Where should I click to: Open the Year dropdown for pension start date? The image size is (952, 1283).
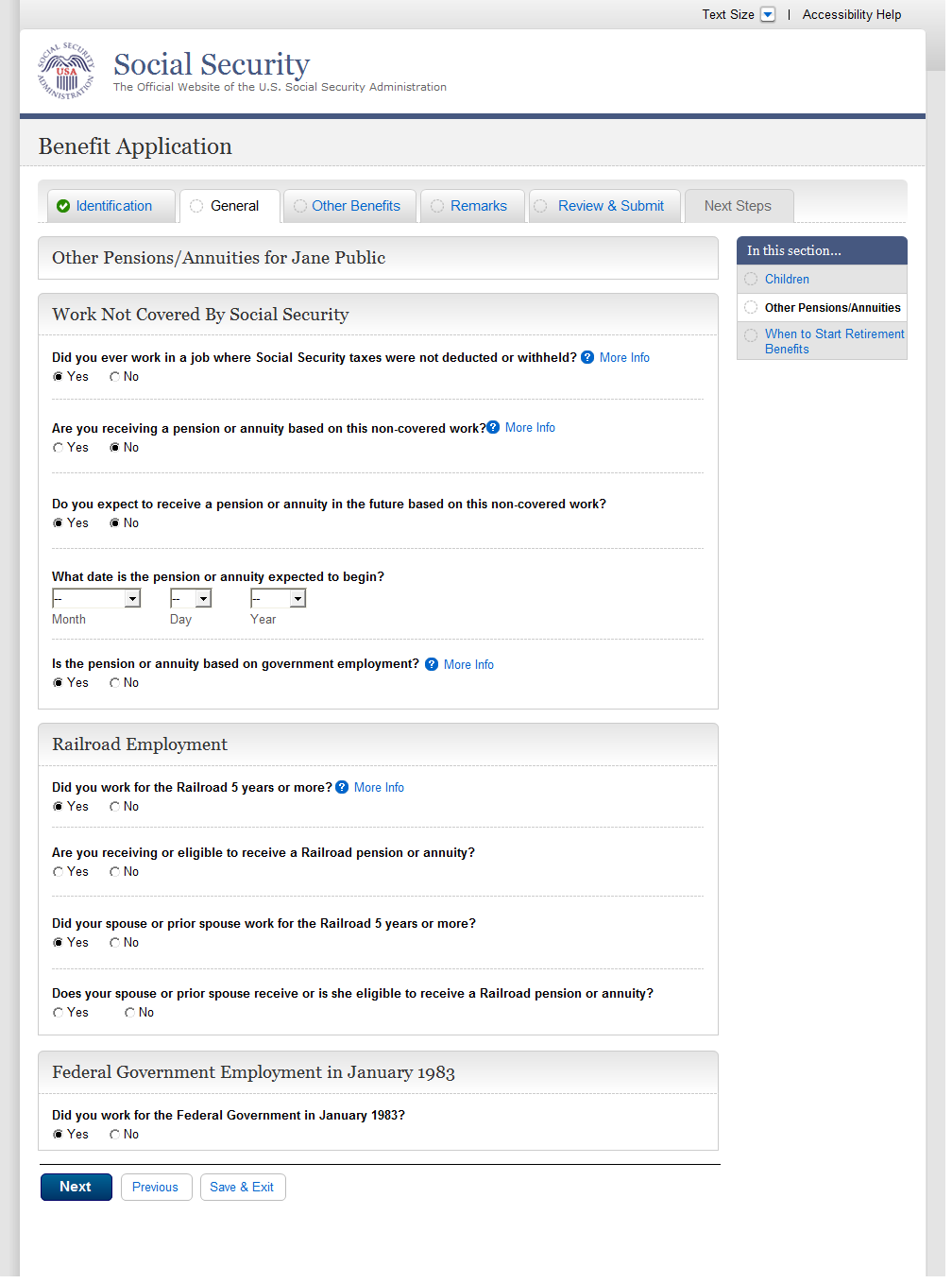[x=278, y=598]
